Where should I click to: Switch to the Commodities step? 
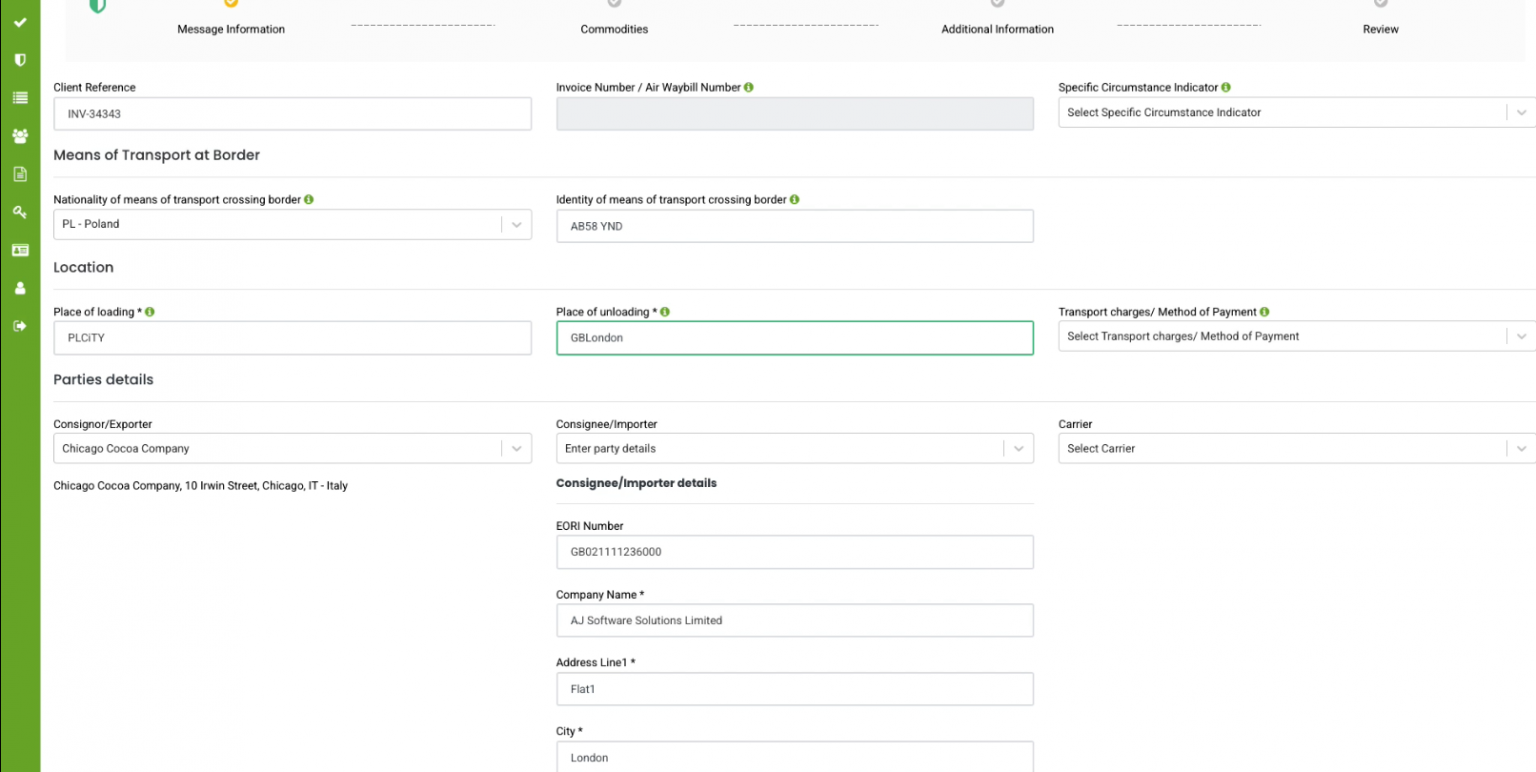pyautogui.click(x=613, y=29)
